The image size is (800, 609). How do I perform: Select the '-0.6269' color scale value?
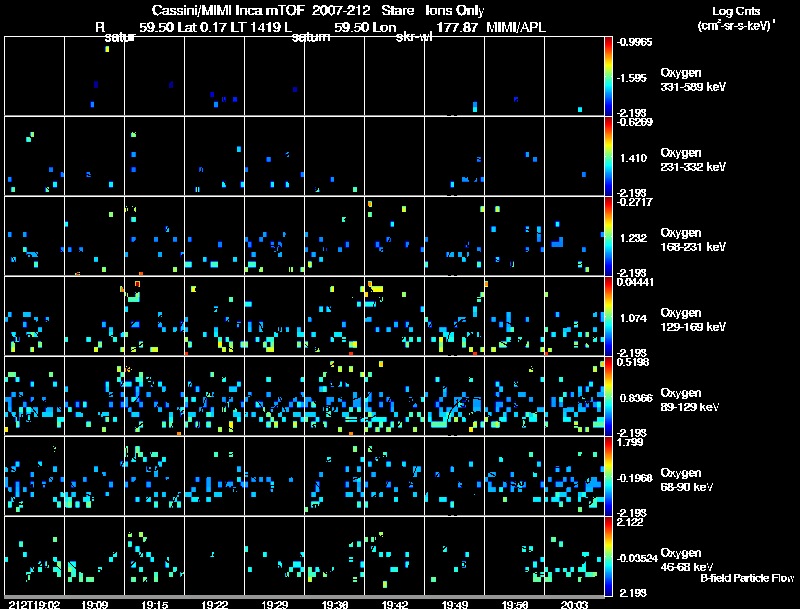point(634,122)
